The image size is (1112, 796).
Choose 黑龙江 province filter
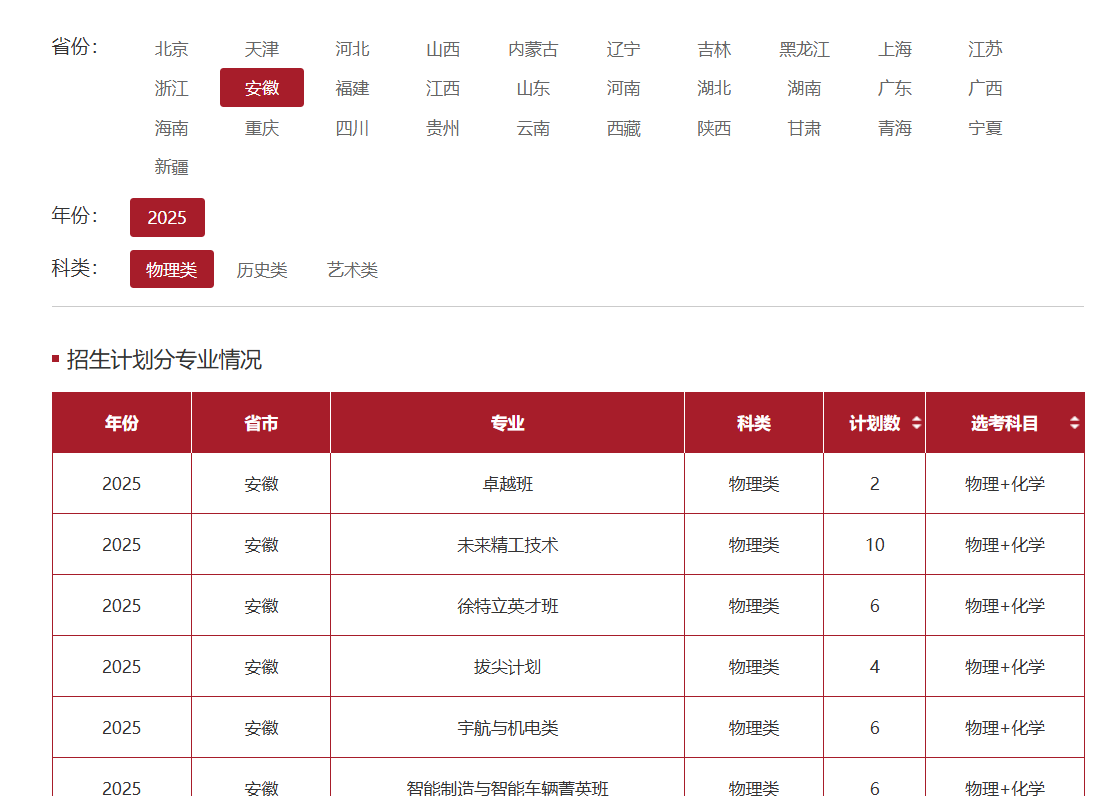tap(804, 49)
